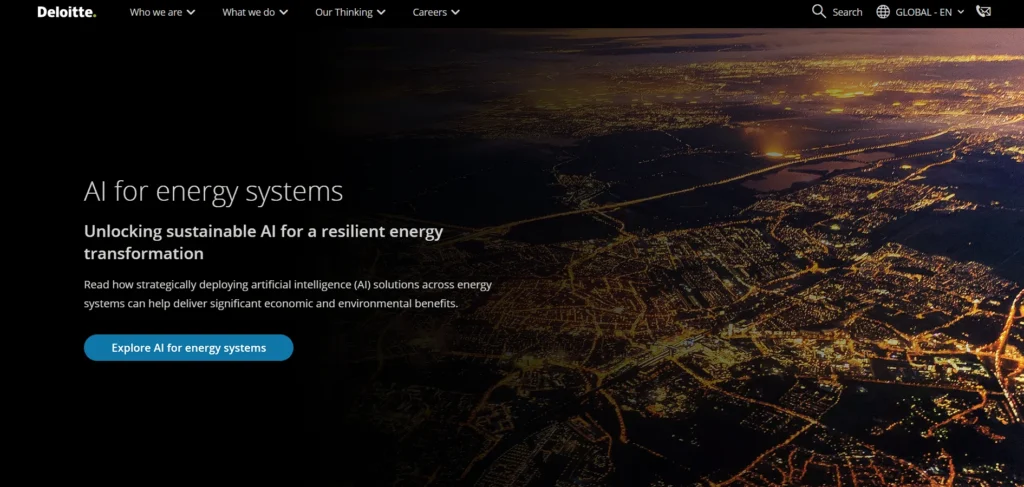Screen dimensions: 1024x487
Task: Open the phone and envelope contact icon
Action: coord(984,11)
